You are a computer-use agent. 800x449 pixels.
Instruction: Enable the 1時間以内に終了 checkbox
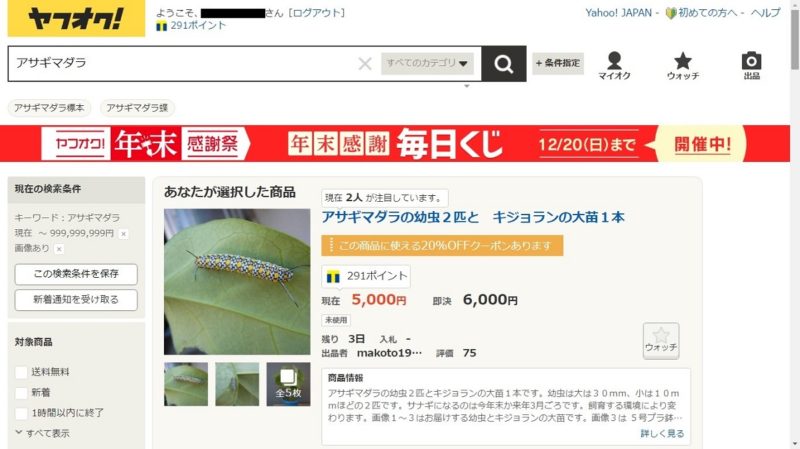pos(21,413)
